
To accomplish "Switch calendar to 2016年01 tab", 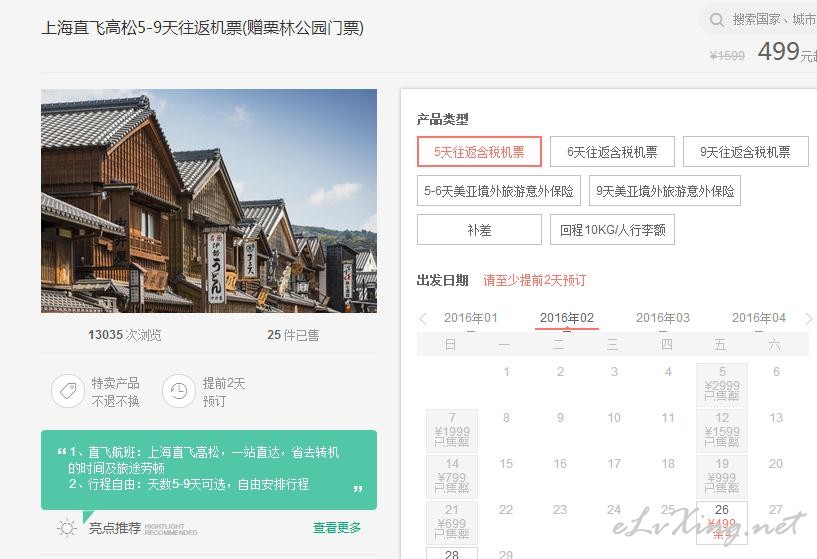I will pos(471,318).
